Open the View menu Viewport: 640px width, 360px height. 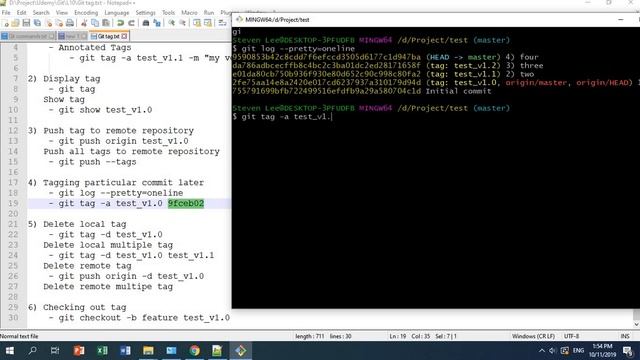click(62, 13)
